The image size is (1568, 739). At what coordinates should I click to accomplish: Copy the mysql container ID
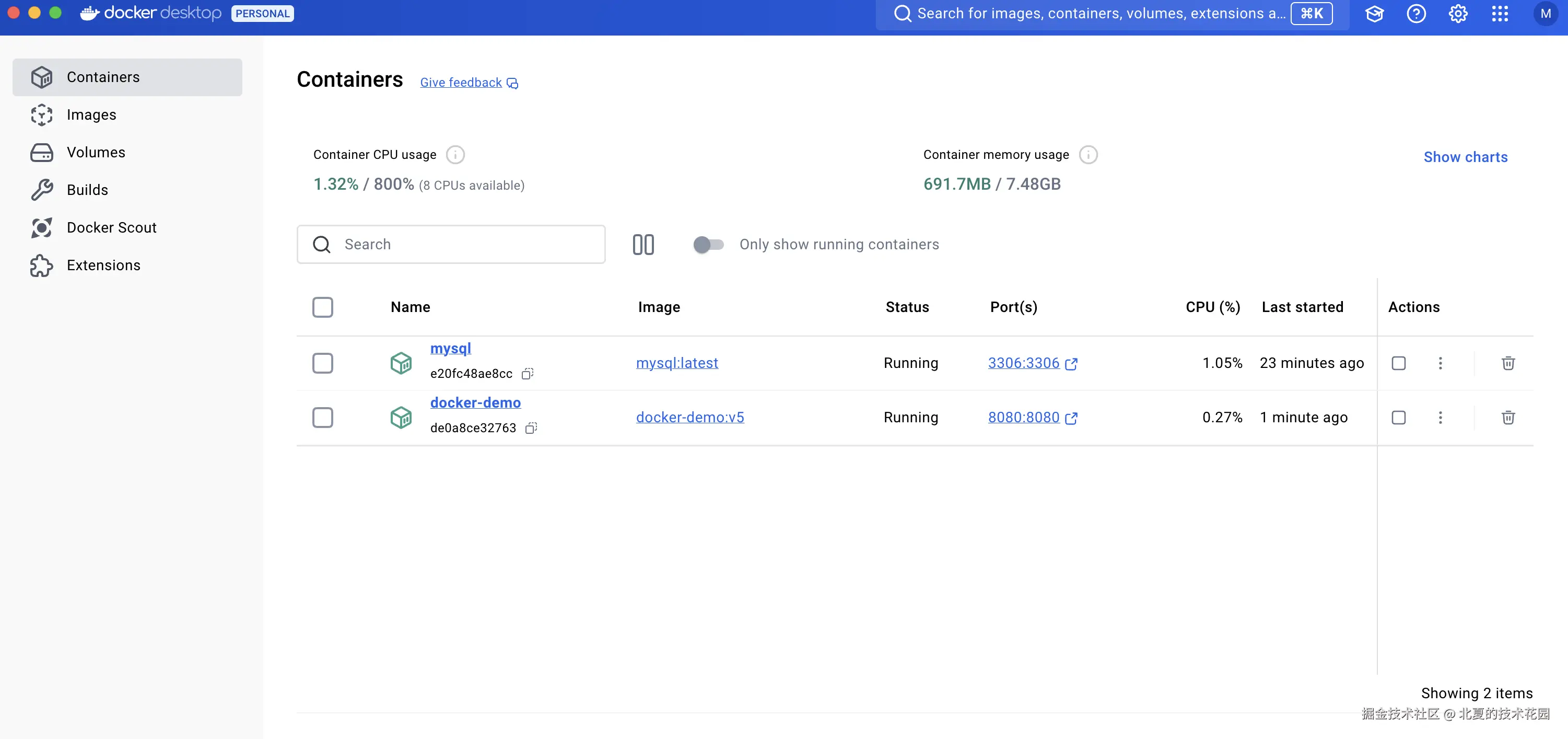tap(527, 374)
